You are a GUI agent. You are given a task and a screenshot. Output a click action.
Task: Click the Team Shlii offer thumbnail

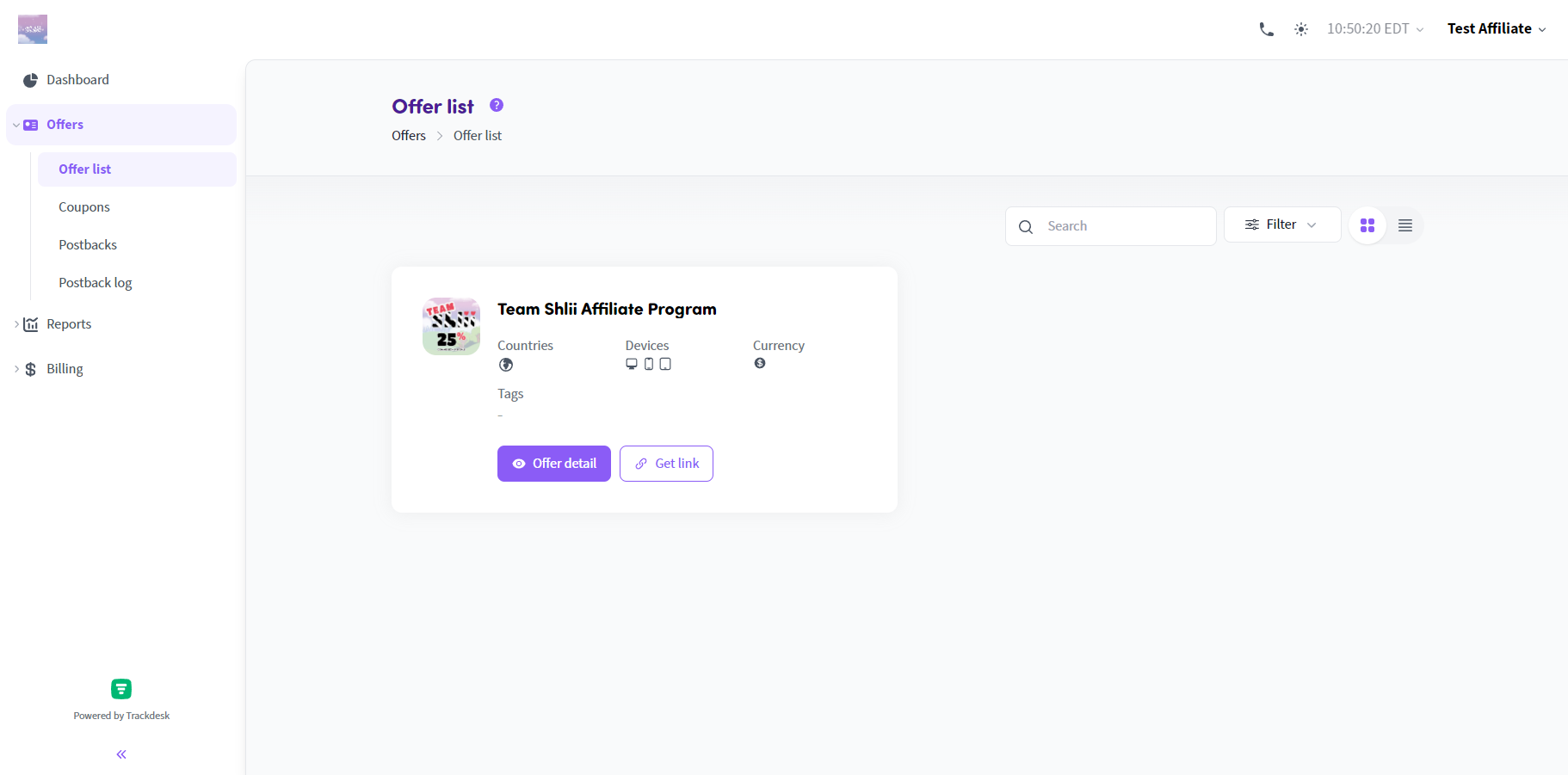pos(451,326)
